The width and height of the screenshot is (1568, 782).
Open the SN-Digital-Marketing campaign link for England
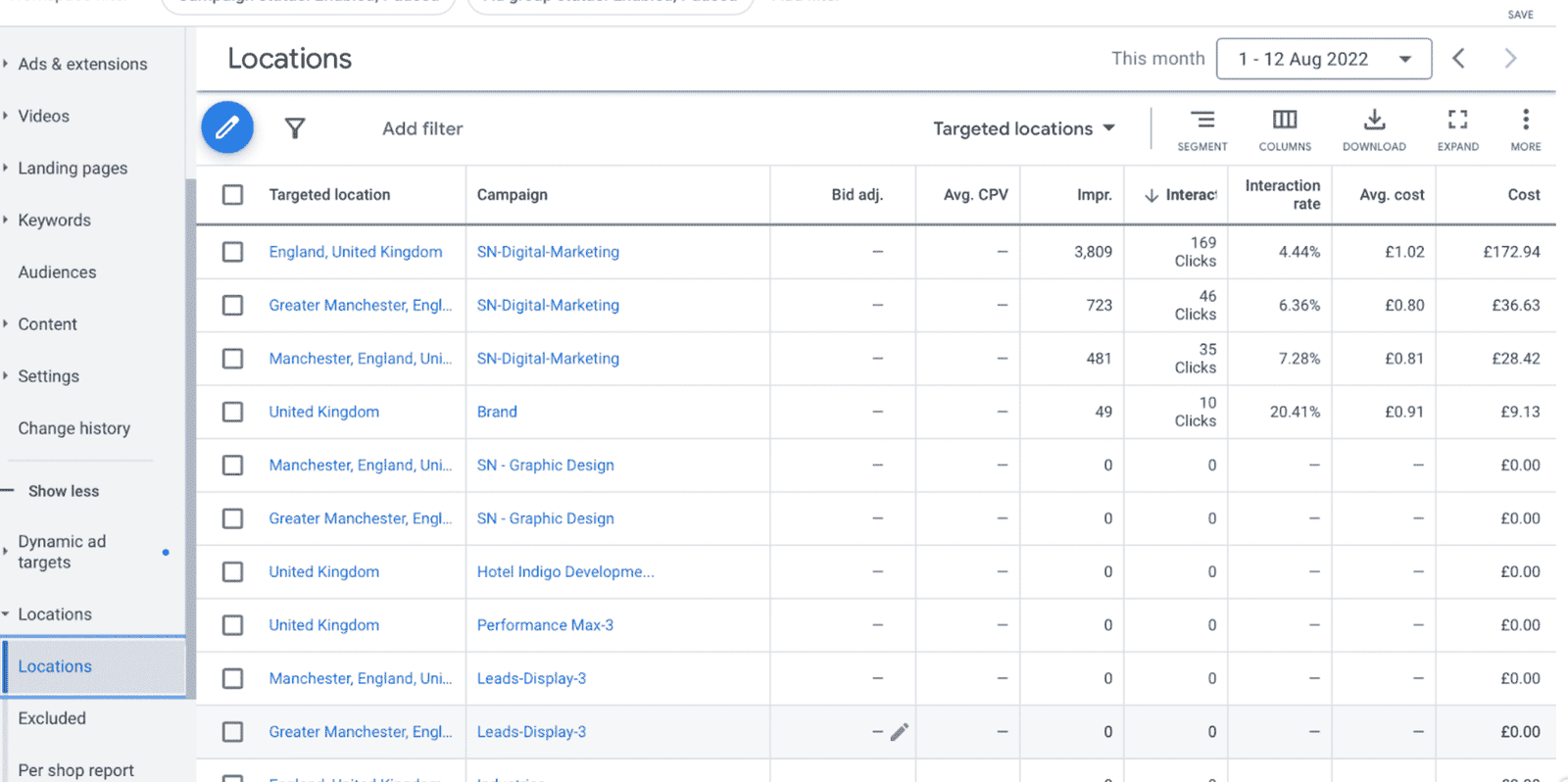pos(548,252)
